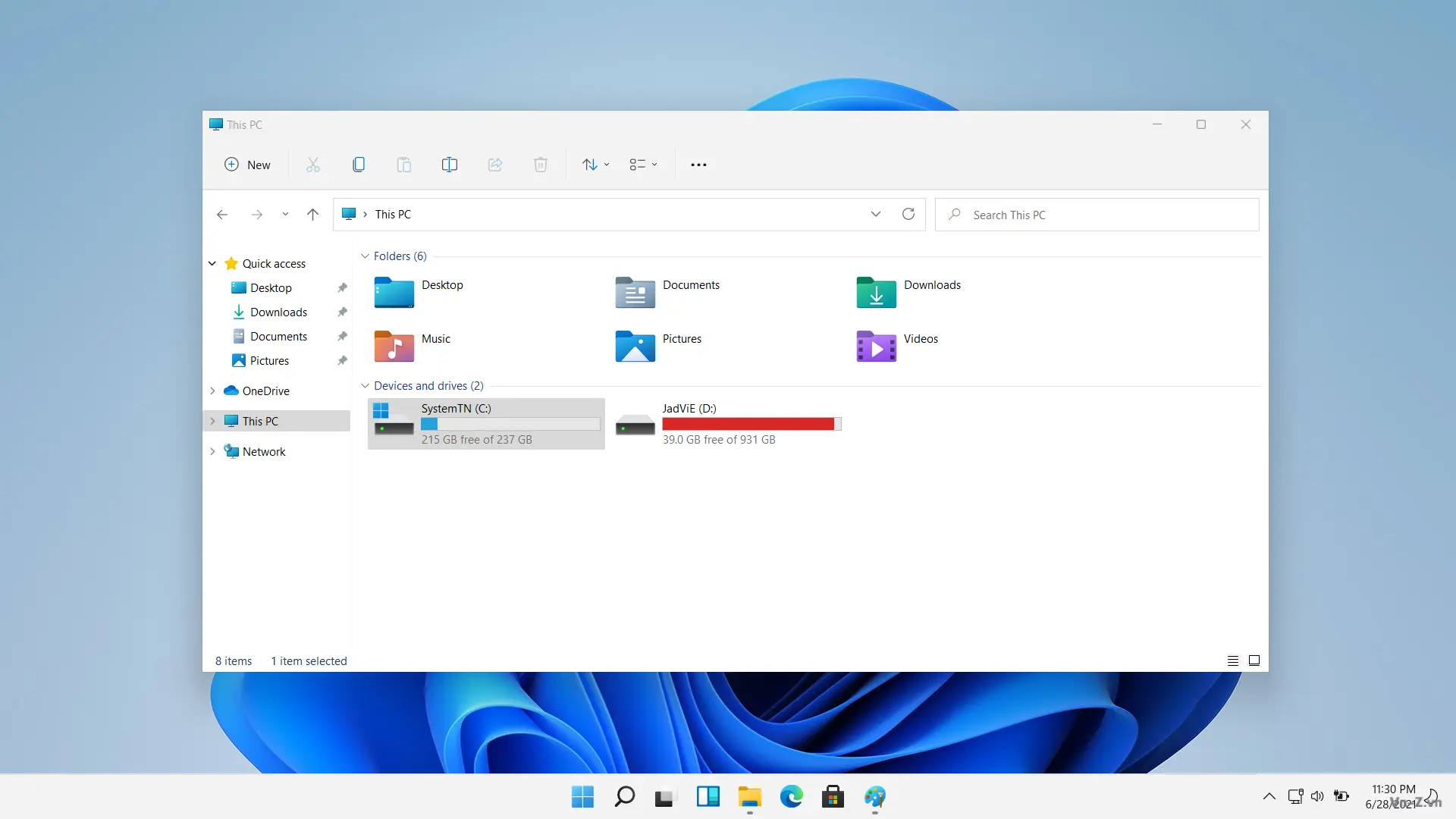
Task: Click '39.0 GB free of 931 GB' text
Action: click(x=719, y=440)
